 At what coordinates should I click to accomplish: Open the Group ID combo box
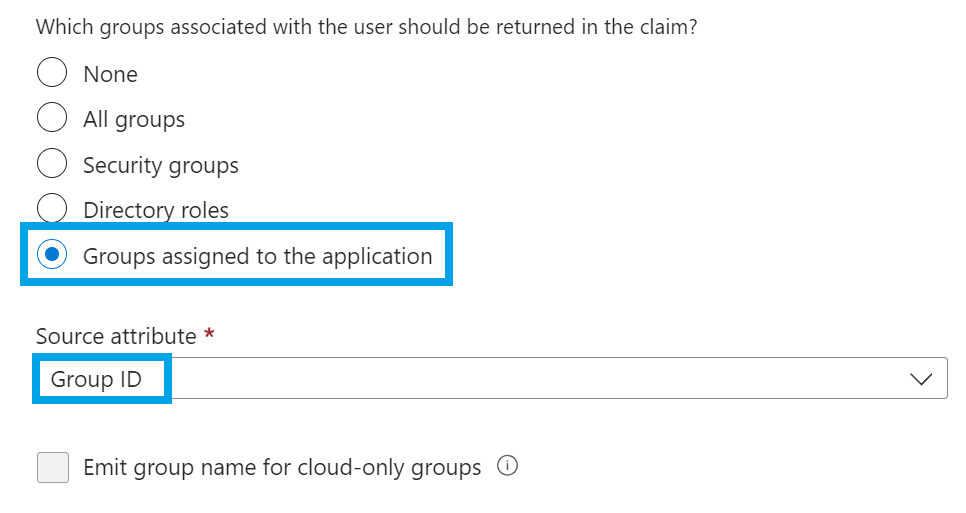490,379
